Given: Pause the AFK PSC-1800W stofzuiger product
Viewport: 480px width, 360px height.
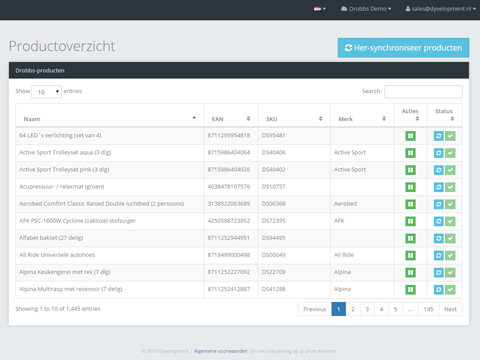Looking at the screenshot, I should pyautogui.click(x=410, y=221).
